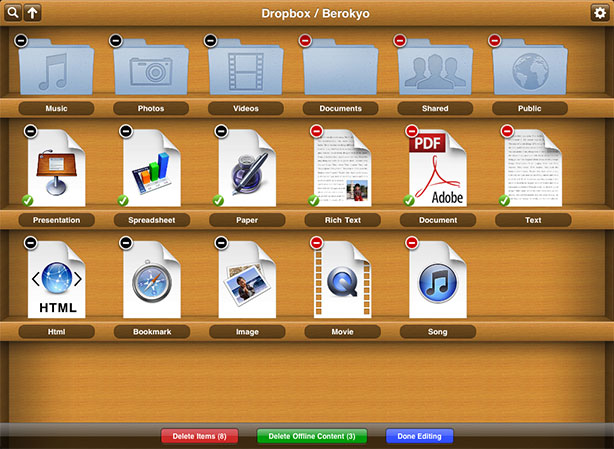The height and width of the screenshot is (449, 614).
Task: Click the Shared name label
Action: coord(435,108)
